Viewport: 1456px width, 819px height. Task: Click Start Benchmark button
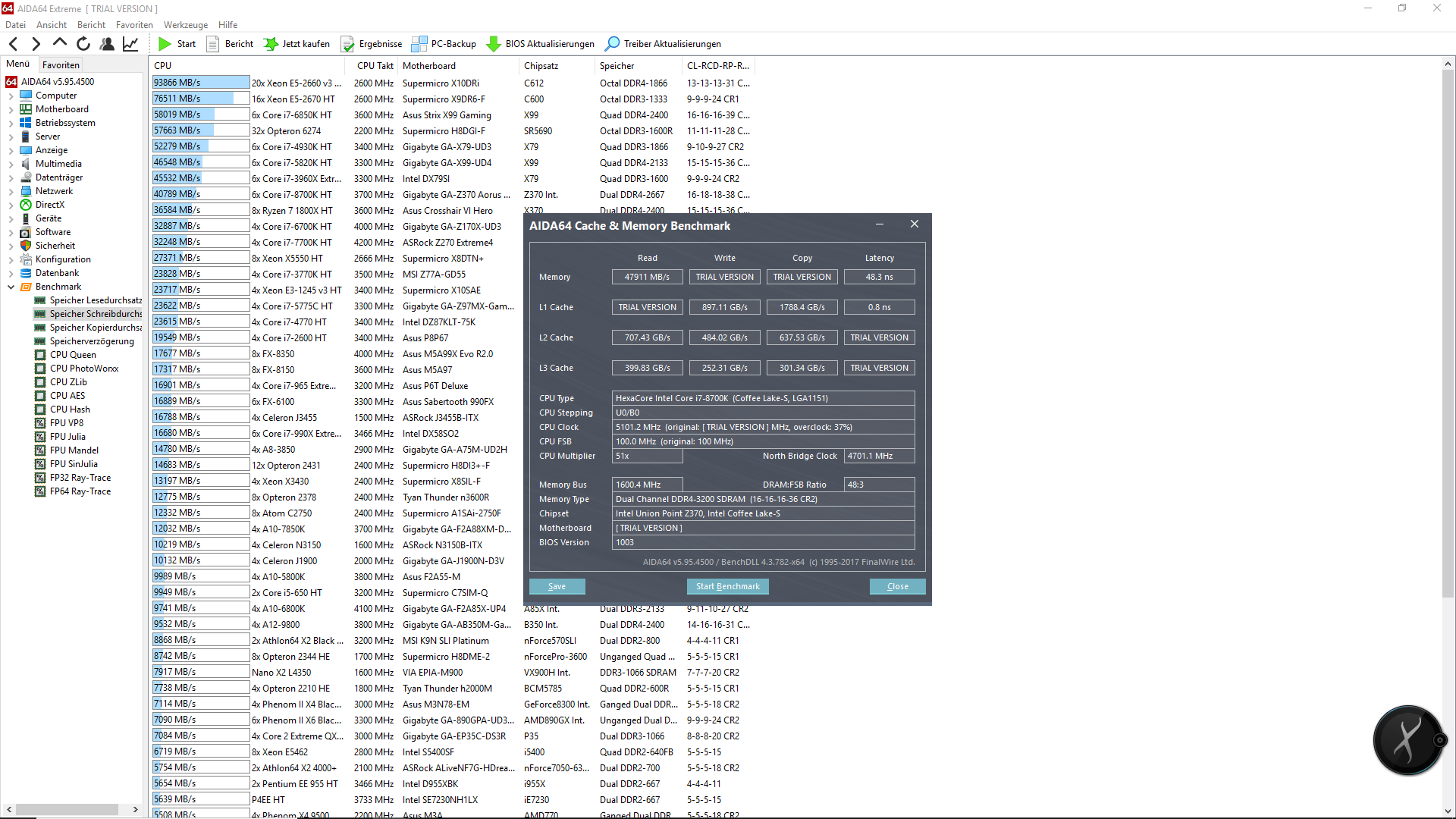click(727, 586)
